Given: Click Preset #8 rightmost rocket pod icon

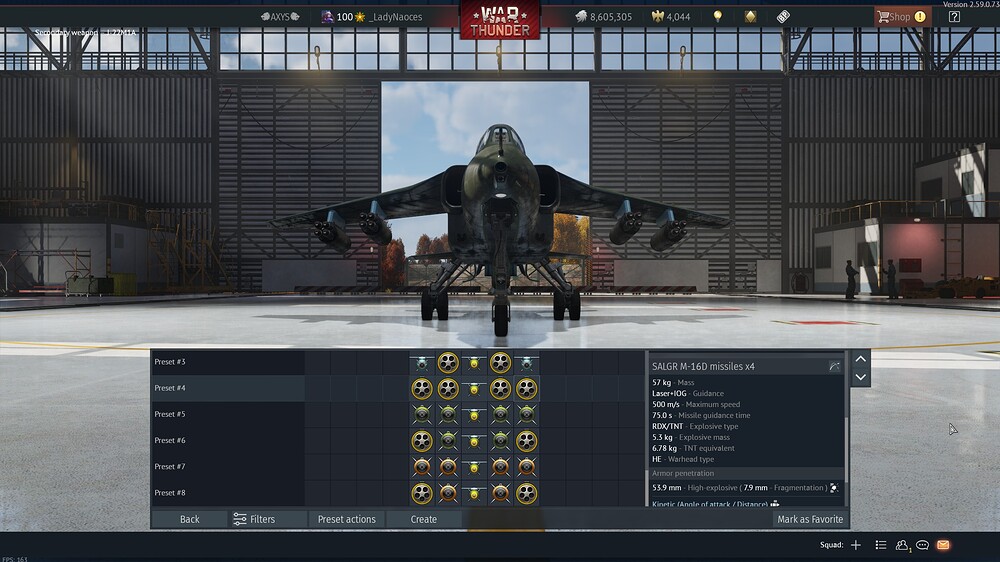Looking at the screenshot, I should click(x=526, y=493).
